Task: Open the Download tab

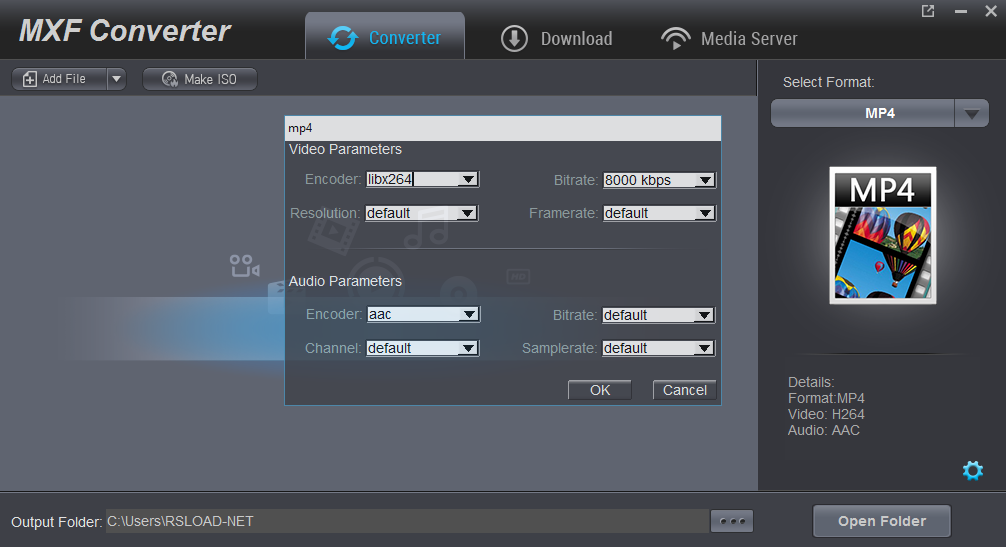Action: tap(556, 38)
